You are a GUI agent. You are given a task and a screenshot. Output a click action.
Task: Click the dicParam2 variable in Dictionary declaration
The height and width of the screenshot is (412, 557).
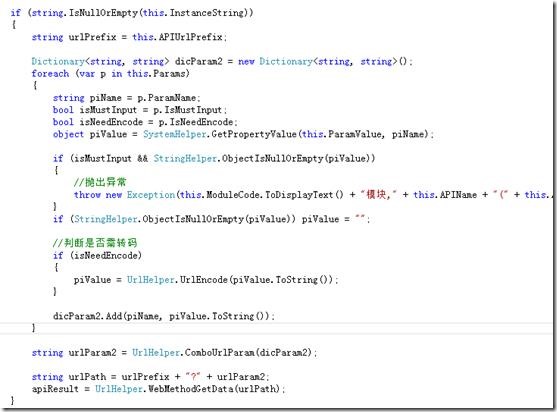point(199,61)
